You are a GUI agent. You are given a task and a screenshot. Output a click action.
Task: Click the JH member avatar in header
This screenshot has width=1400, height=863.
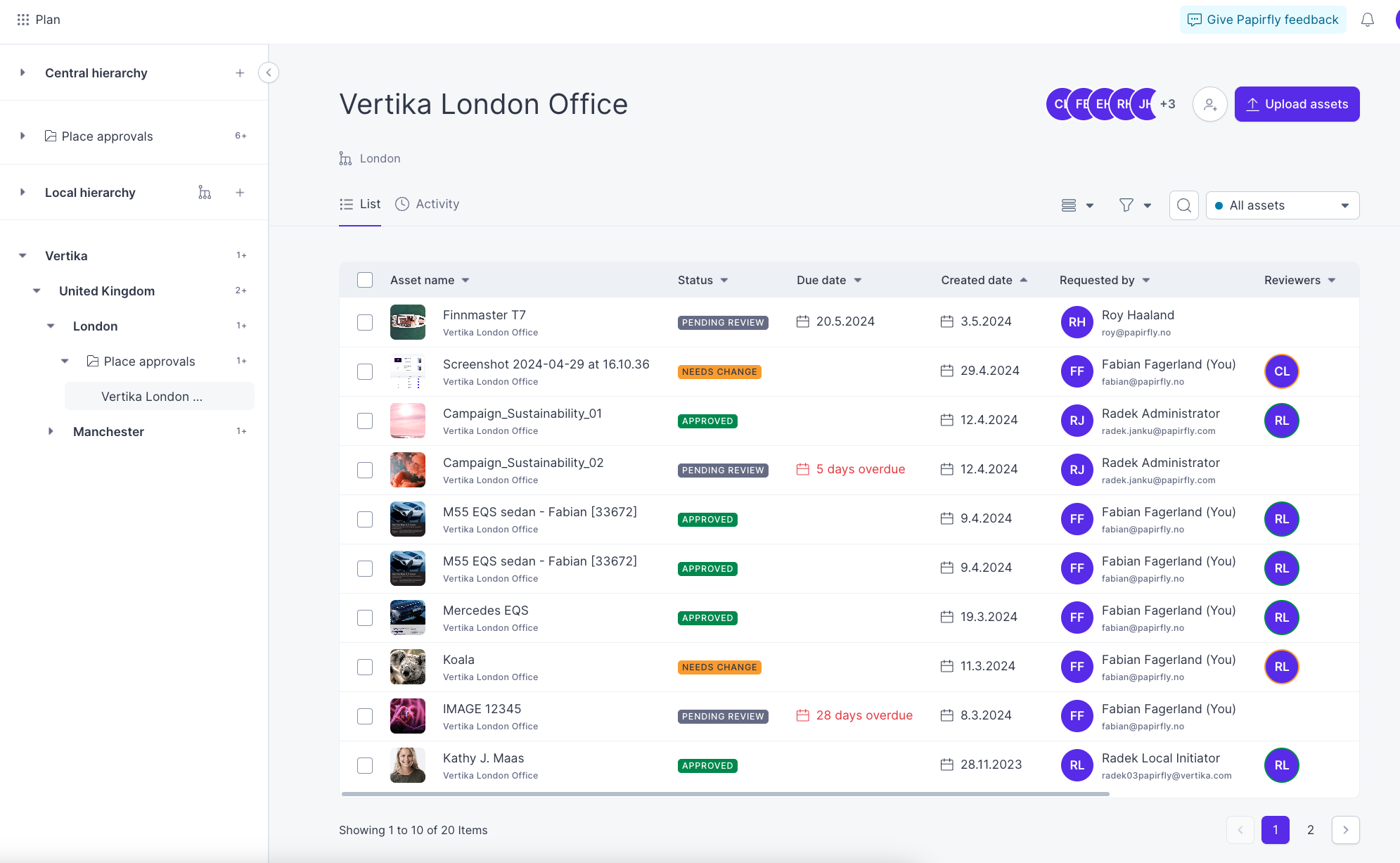click(x=1147, y=104)
